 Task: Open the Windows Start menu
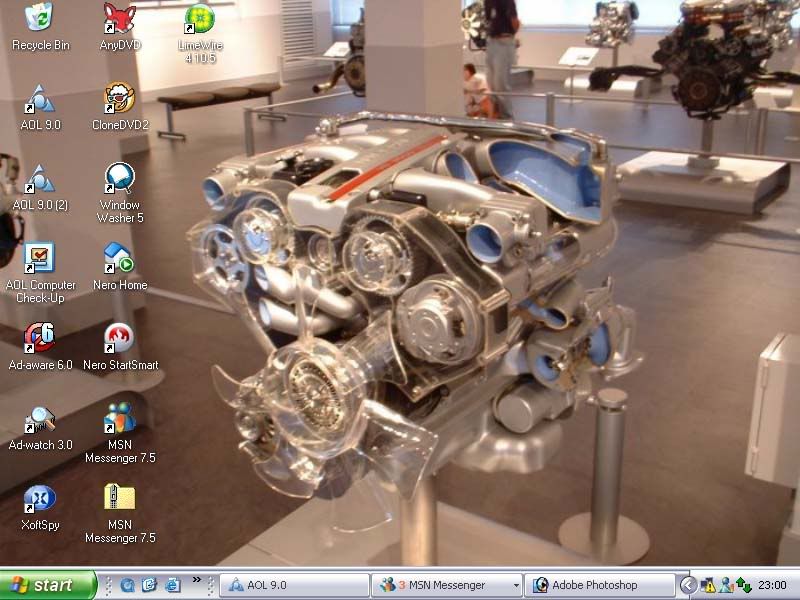click(x=47, y=585)
